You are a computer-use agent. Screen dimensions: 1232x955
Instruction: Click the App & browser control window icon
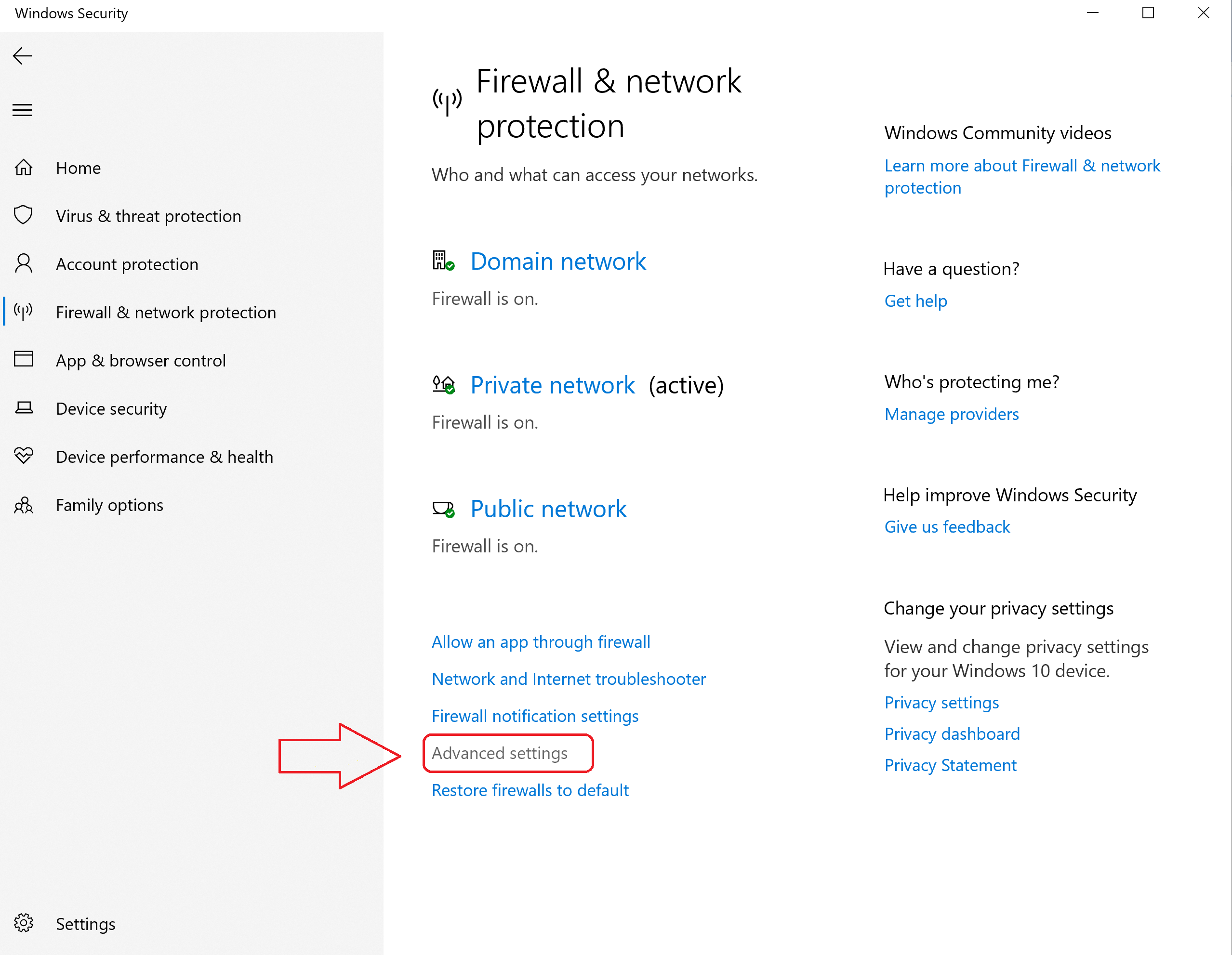[x=23, y=359]
